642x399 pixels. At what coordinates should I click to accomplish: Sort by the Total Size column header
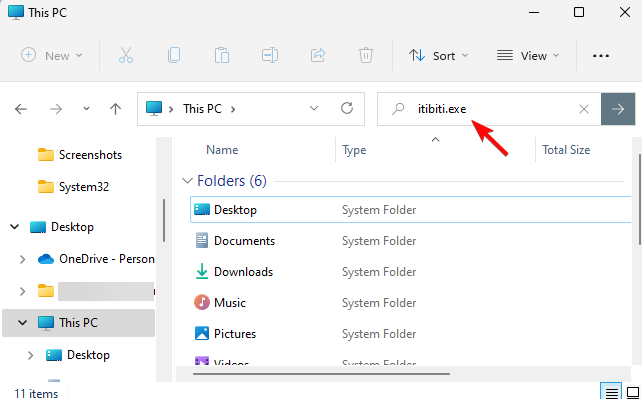pos(566,150)
